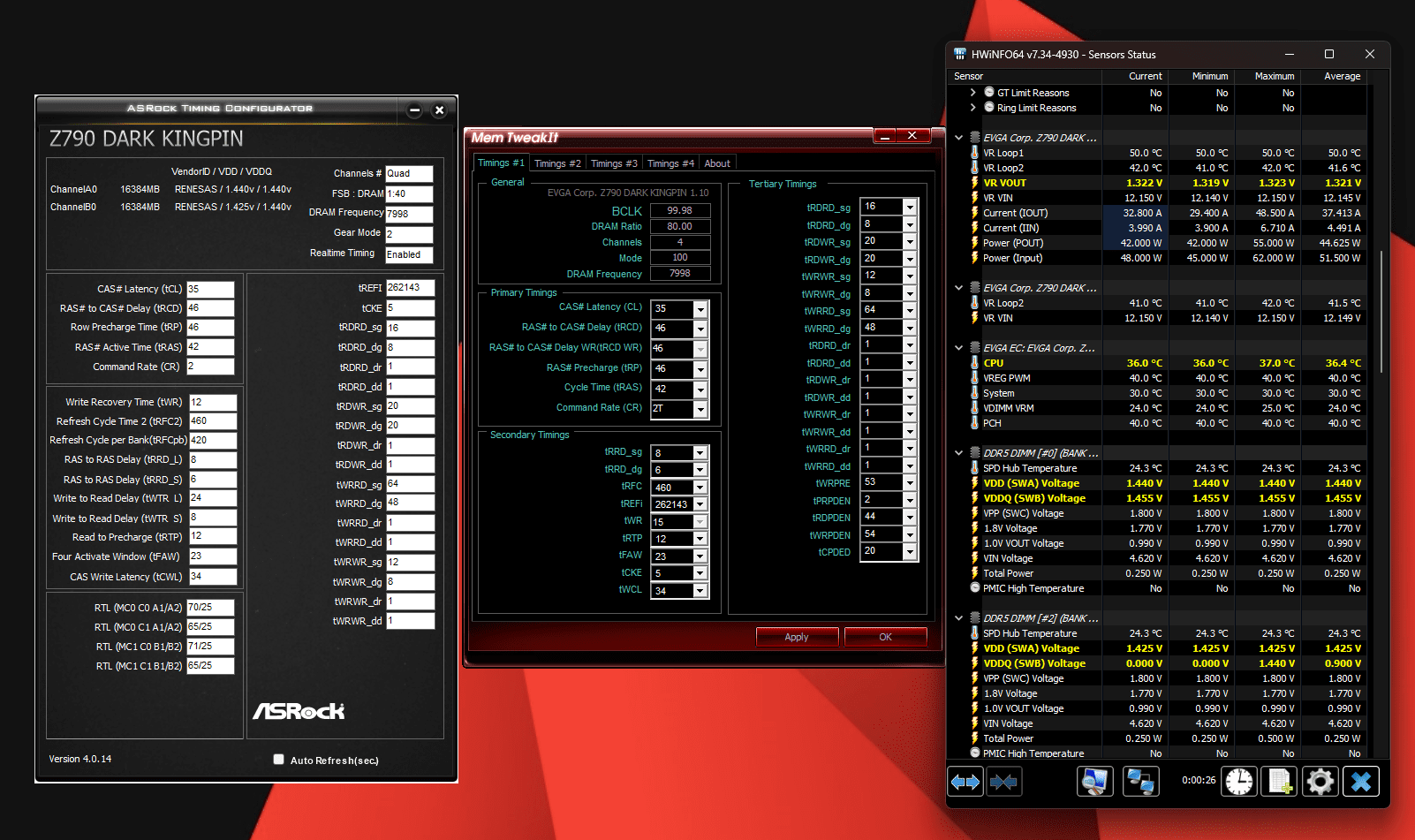This screenshot has height=840, width=1415.
Task: Click the lightning icon beside Power (Input)
Action: pos(975,258)
